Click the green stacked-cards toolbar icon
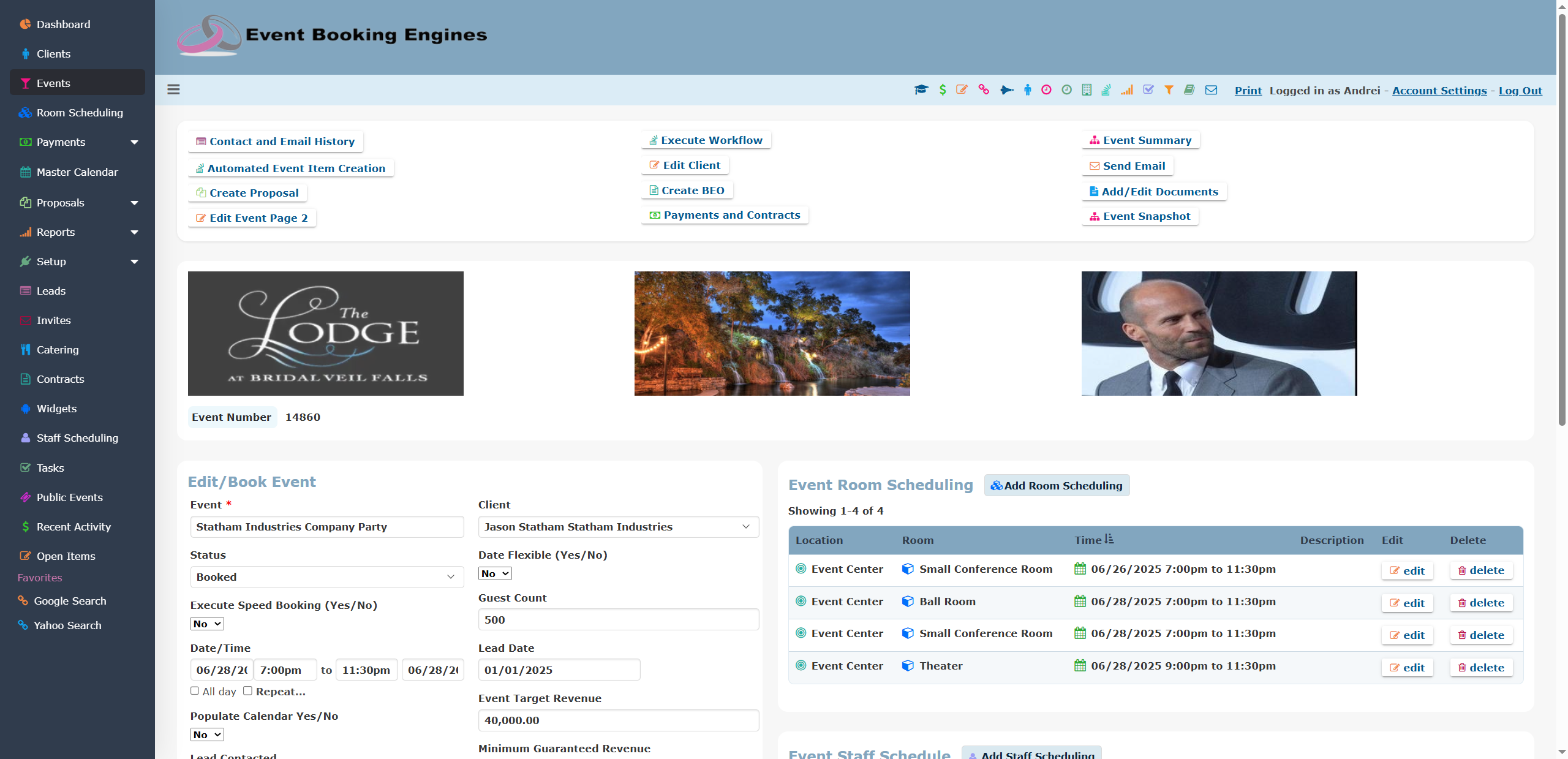 (1106, 90)
